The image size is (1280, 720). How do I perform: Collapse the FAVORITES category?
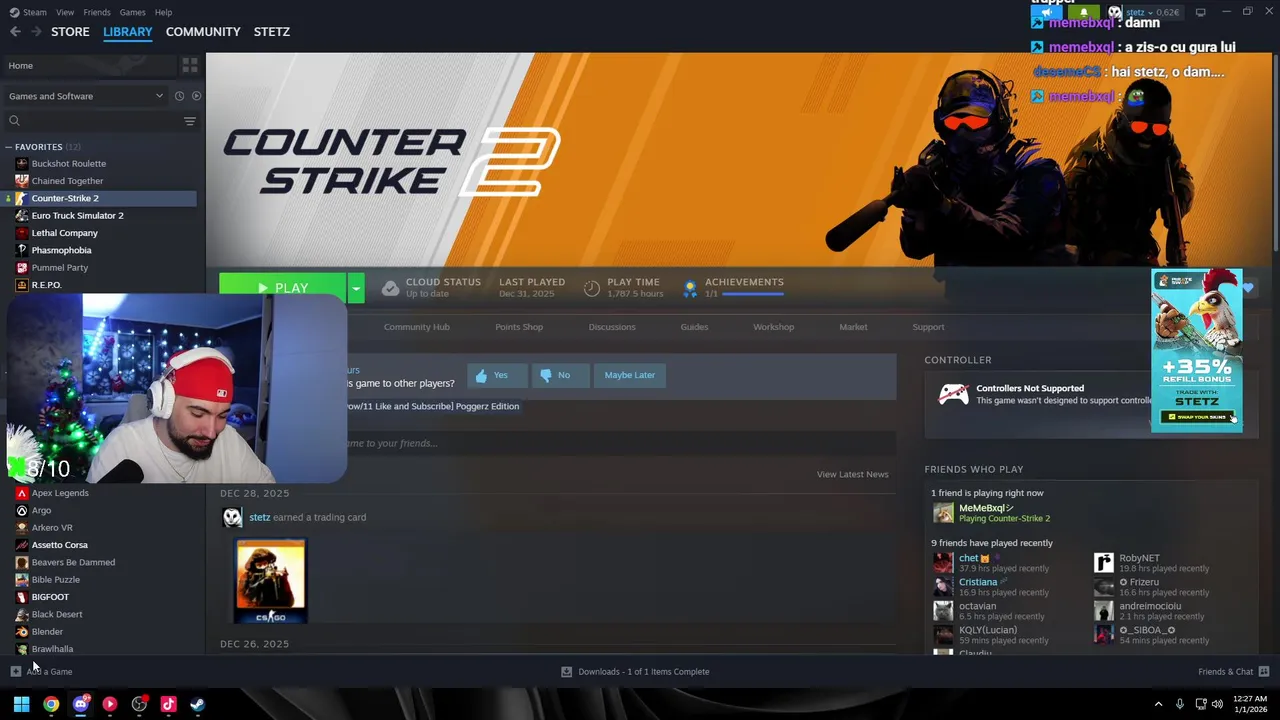9,147
